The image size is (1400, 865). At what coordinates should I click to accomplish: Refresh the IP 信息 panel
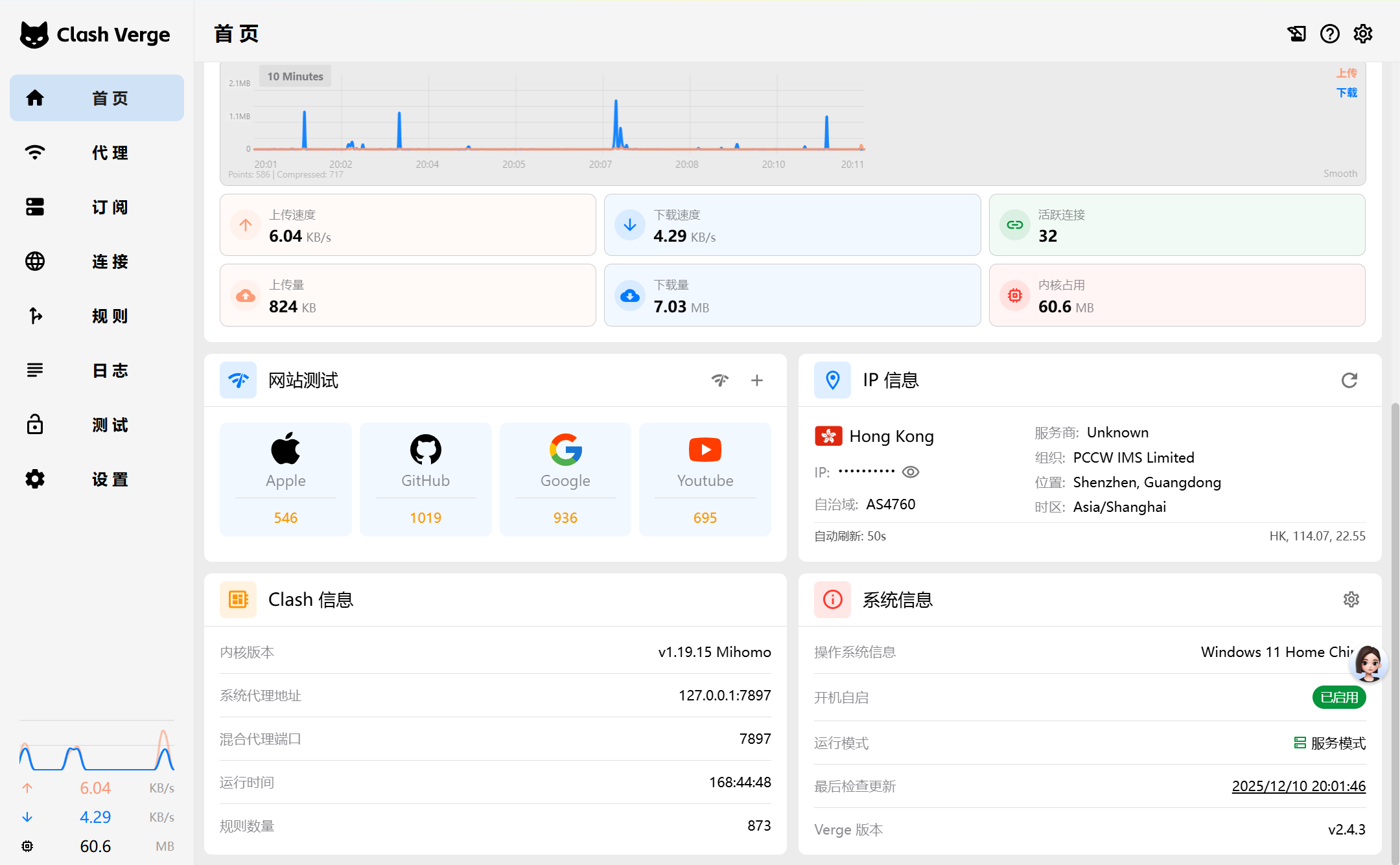pos(1349,380)
